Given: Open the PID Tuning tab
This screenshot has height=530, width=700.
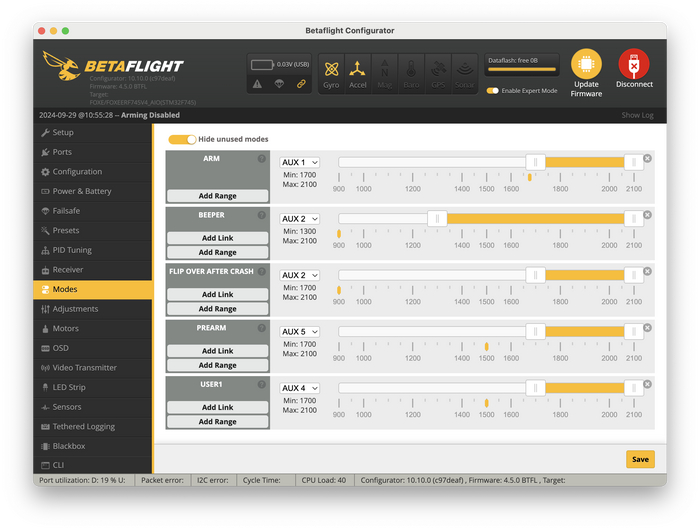Looking at the screenshot, I should coord(72,250).
